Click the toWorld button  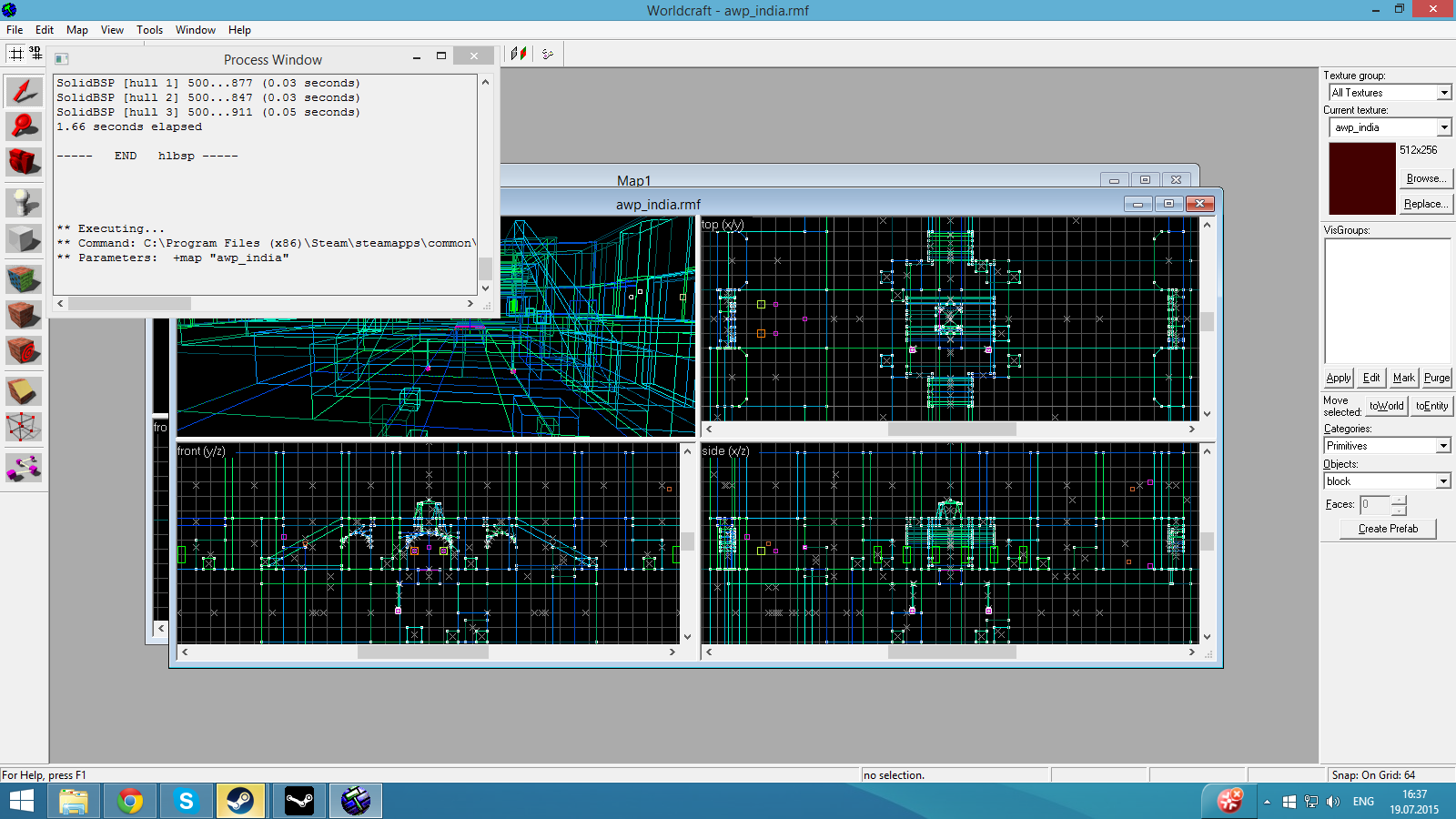click(x=1387, y=406)
